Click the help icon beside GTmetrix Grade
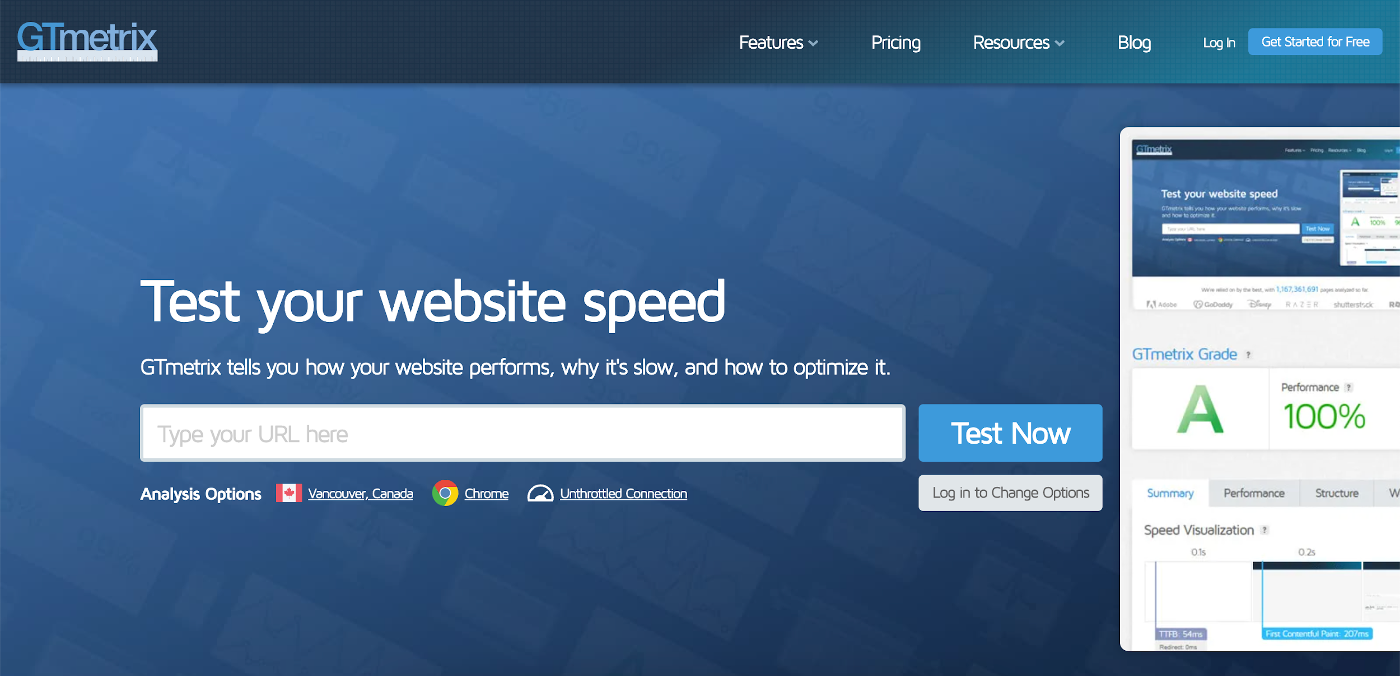1400x676 pixels. click(x=1248, y=355)
